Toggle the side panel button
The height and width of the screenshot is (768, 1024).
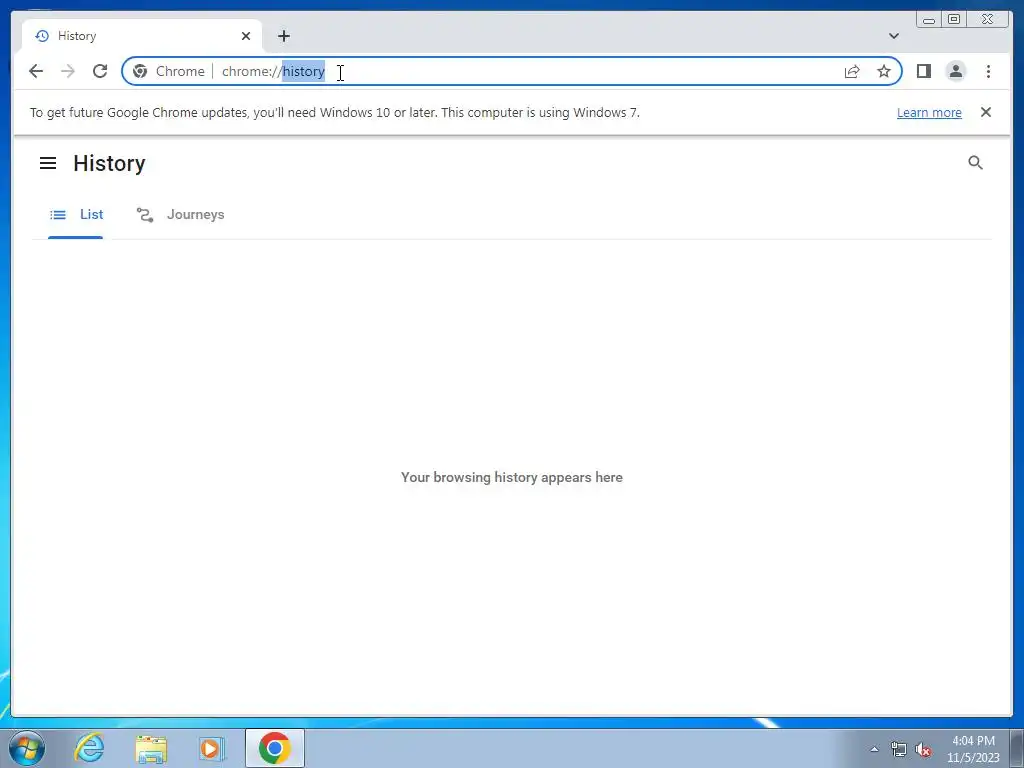coord(923,71)
